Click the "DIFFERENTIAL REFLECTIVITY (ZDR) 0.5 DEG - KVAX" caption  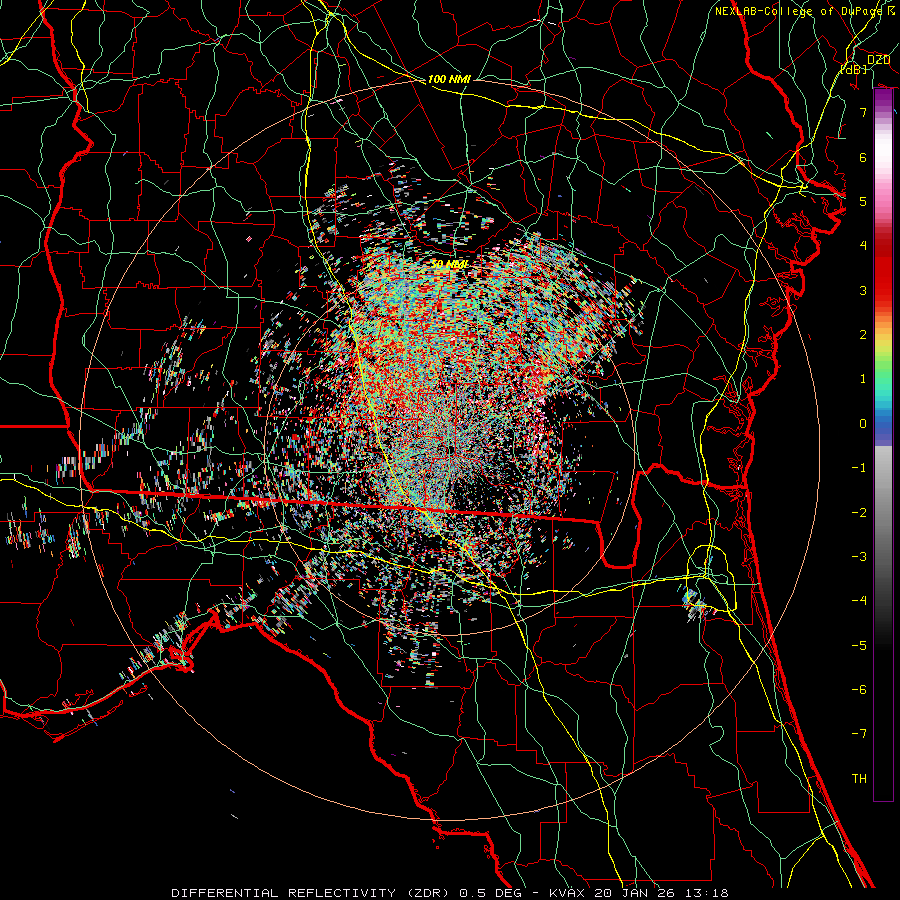tap(378, 893)
